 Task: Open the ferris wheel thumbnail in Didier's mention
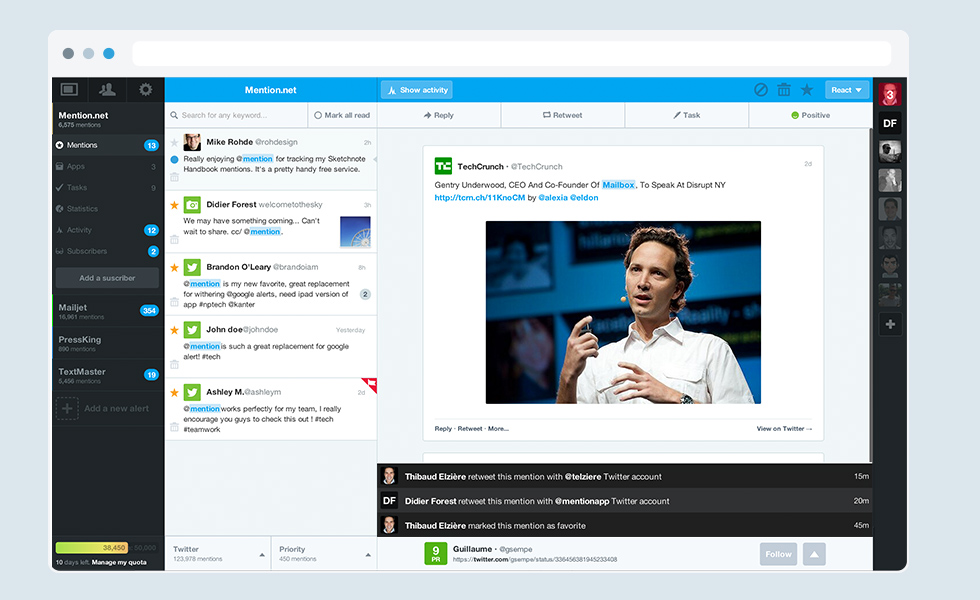click(x=355, y=231)
